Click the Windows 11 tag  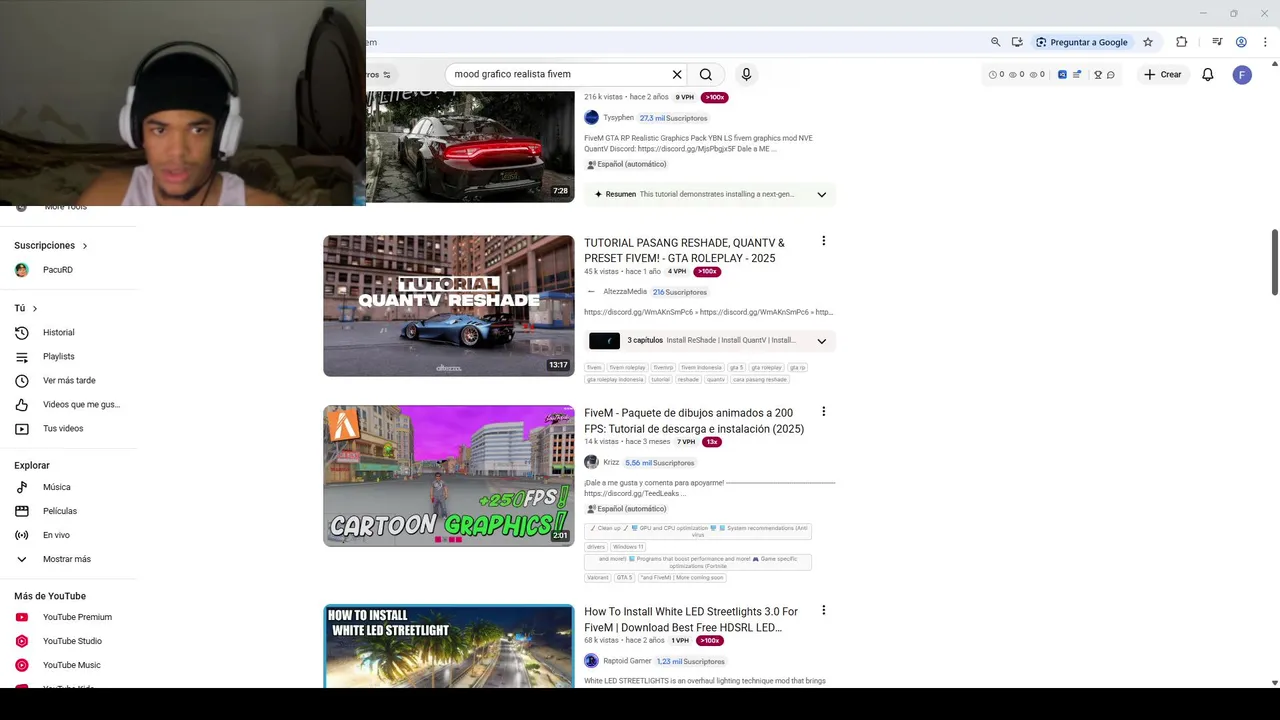pos(628,547)
